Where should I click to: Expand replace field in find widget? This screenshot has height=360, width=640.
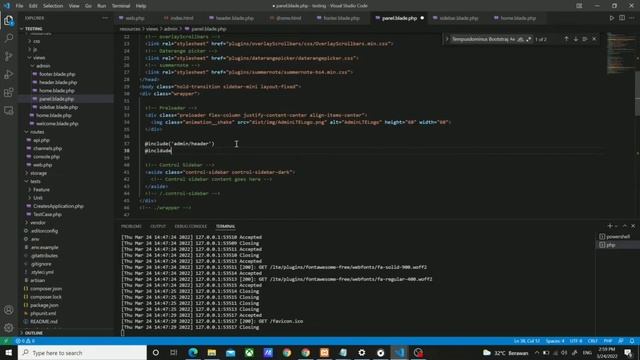tap(447, 39)
